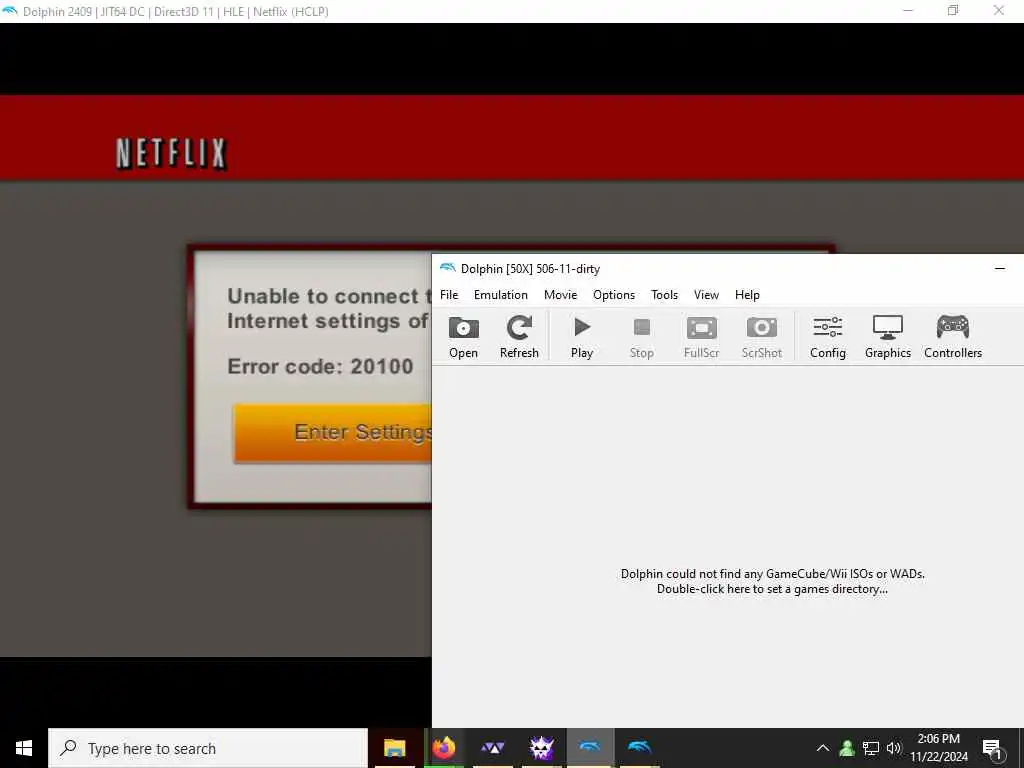Open the clock showing 2:06 PM
Screen dimensions: 1024x768
(x=938, y=748)
